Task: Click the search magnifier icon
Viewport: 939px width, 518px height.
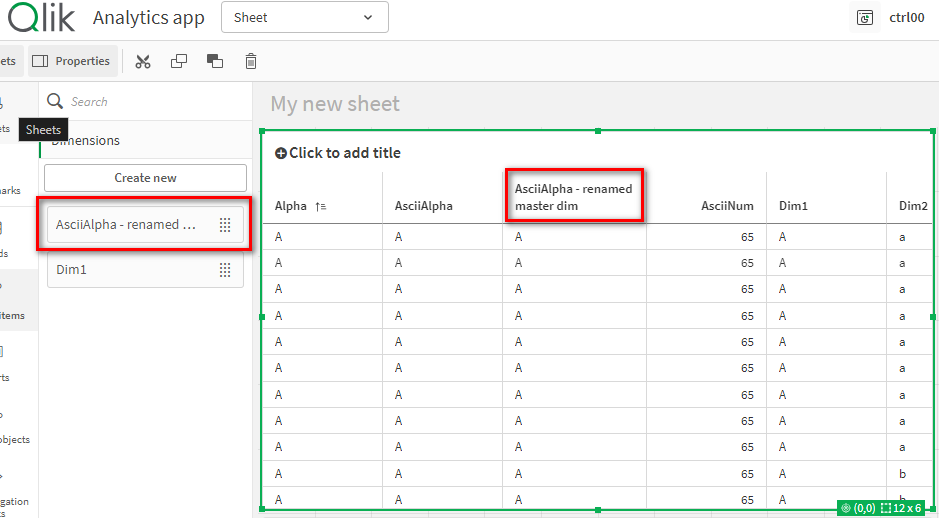Action: 56,102
